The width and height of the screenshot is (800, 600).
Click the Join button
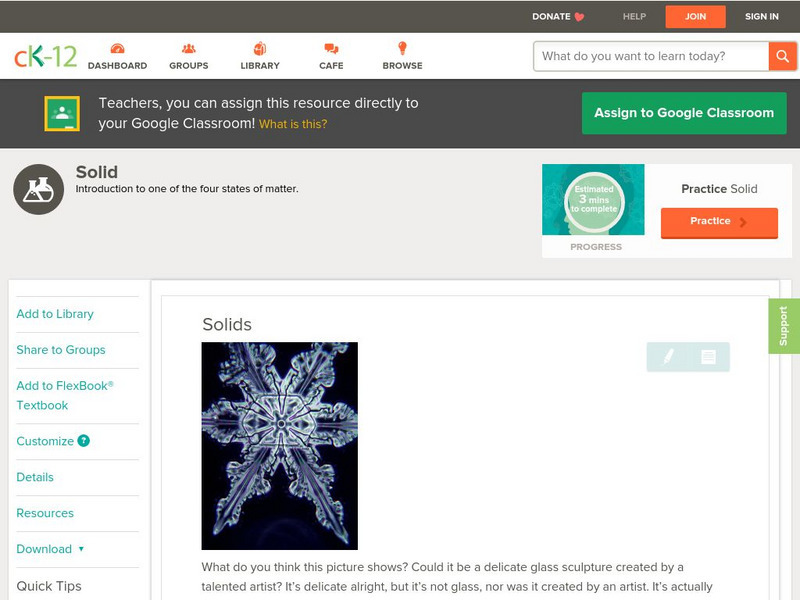(695, 17)
